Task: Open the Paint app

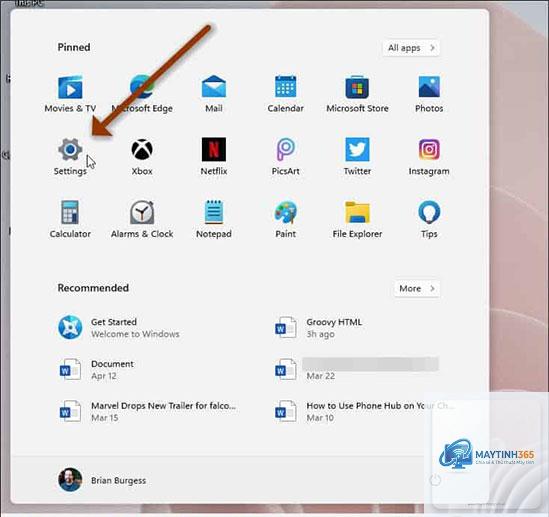Action: click(285, 219)
